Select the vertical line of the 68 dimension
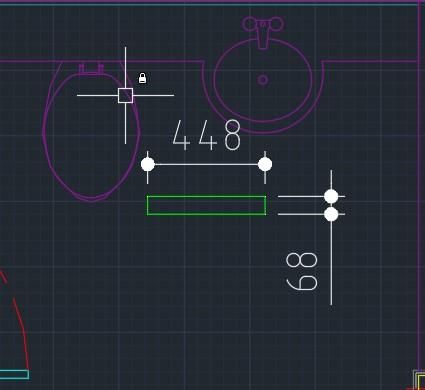This screenshot has width=425, height=390. 331,237
